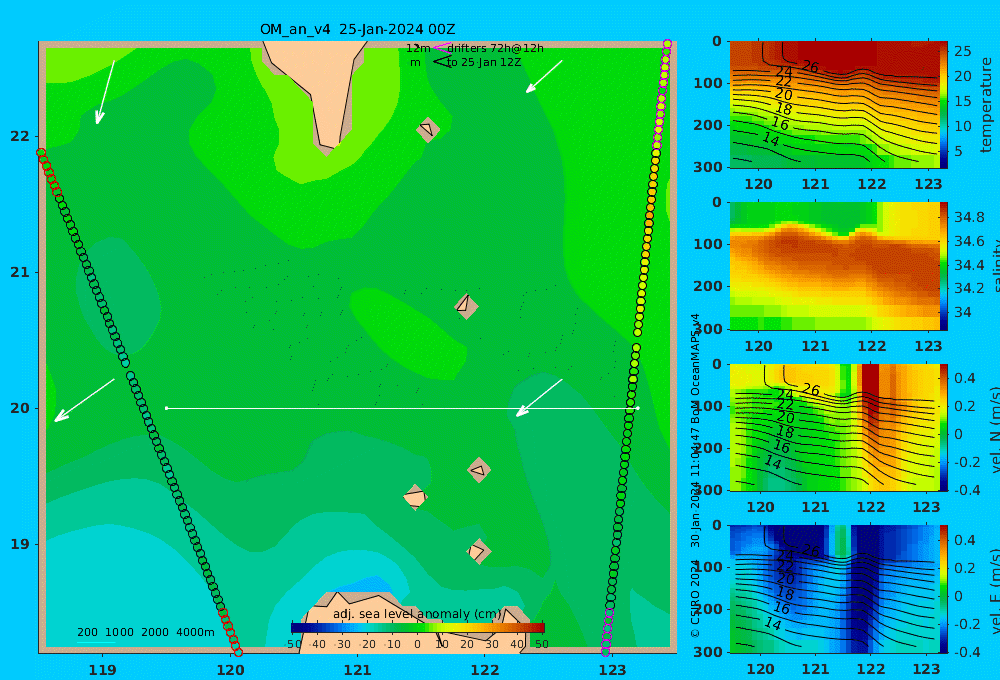Click the 34.2 tick on salinity scale
1000x680 pixels.
point(969,288)
